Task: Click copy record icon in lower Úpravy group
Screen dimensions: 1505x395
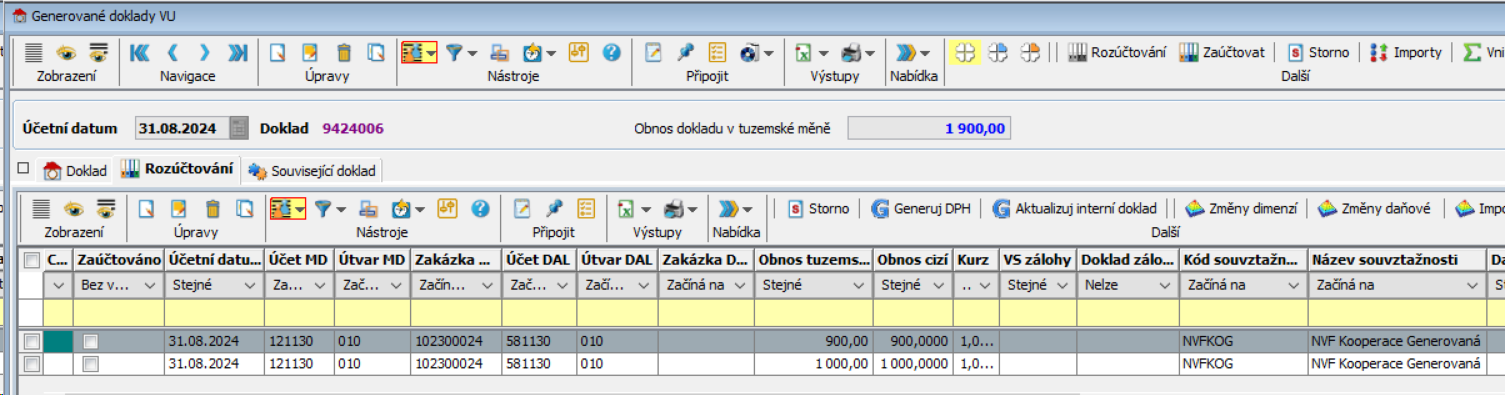Action: (244, 208)
